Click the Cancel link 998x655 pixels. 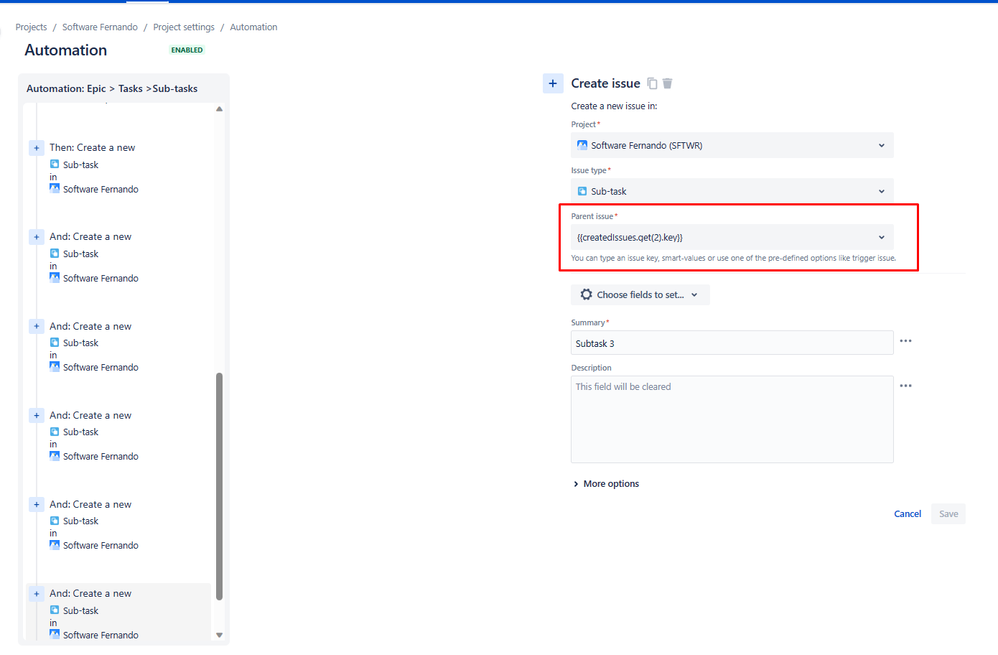click(x=907, y=514)
